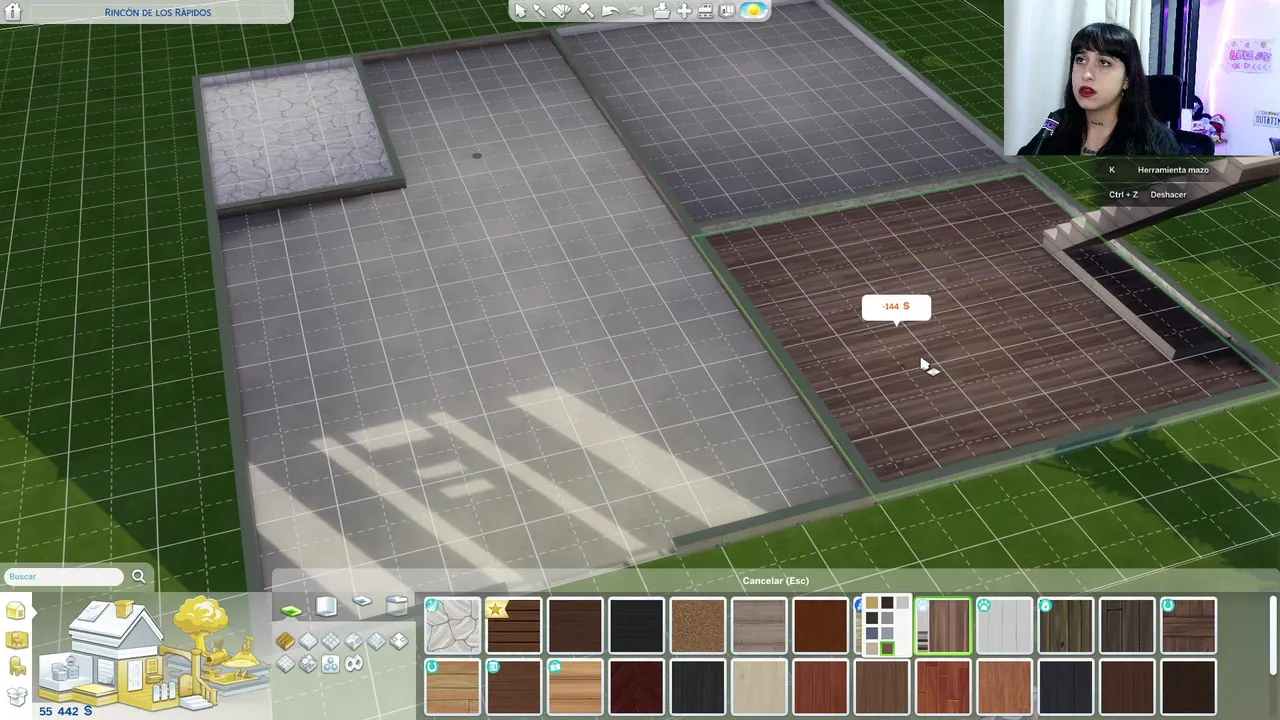Choose the second floor type filter icon
This screenshot has width=1280, height=720.
click(308, 641)
